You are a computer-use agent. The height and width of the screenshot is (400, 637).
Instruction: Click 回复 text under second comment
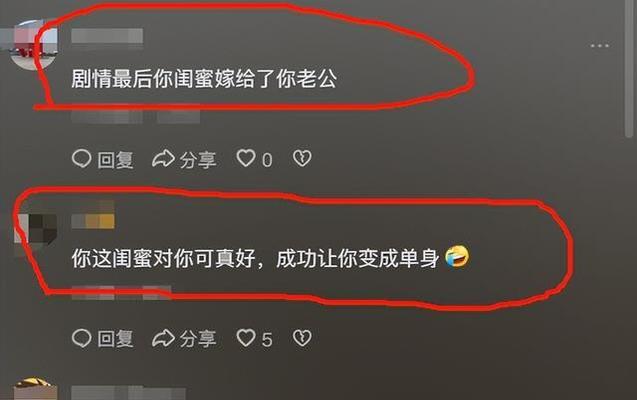115,339
